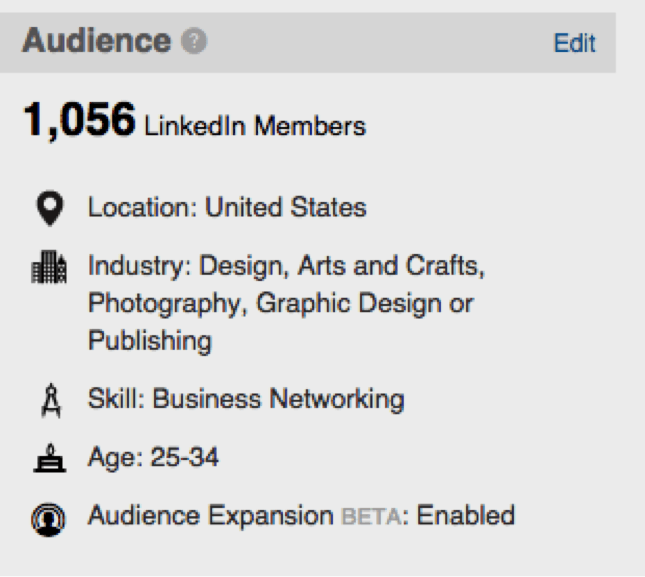Click the Age: 25-34 text
645x577 pixels.
153,457
